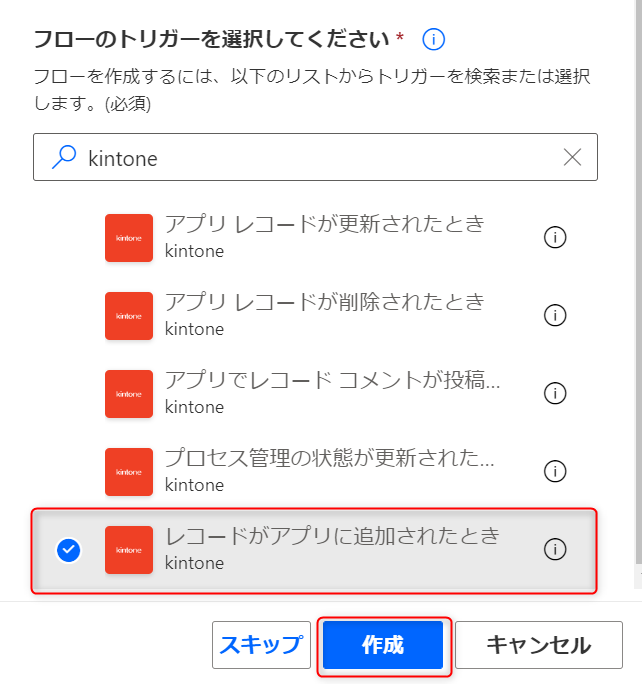Click the 作成 button
Viewport: 642px width, 684px height.
tap(383, 645)
